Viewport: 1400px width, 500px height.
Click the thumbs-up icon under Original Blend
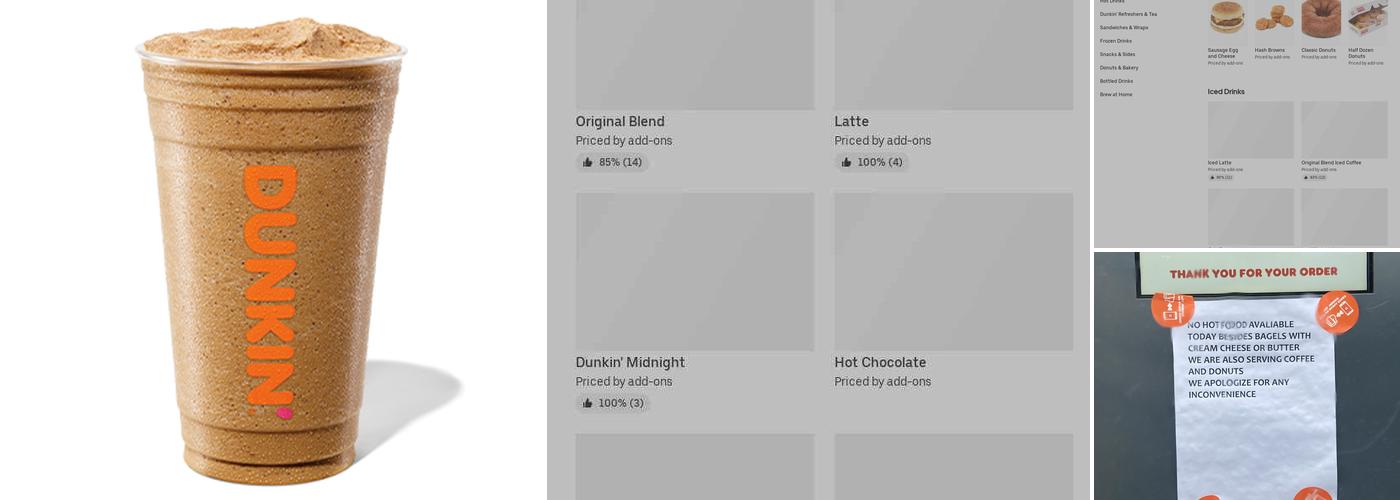[x=588, y=162]
